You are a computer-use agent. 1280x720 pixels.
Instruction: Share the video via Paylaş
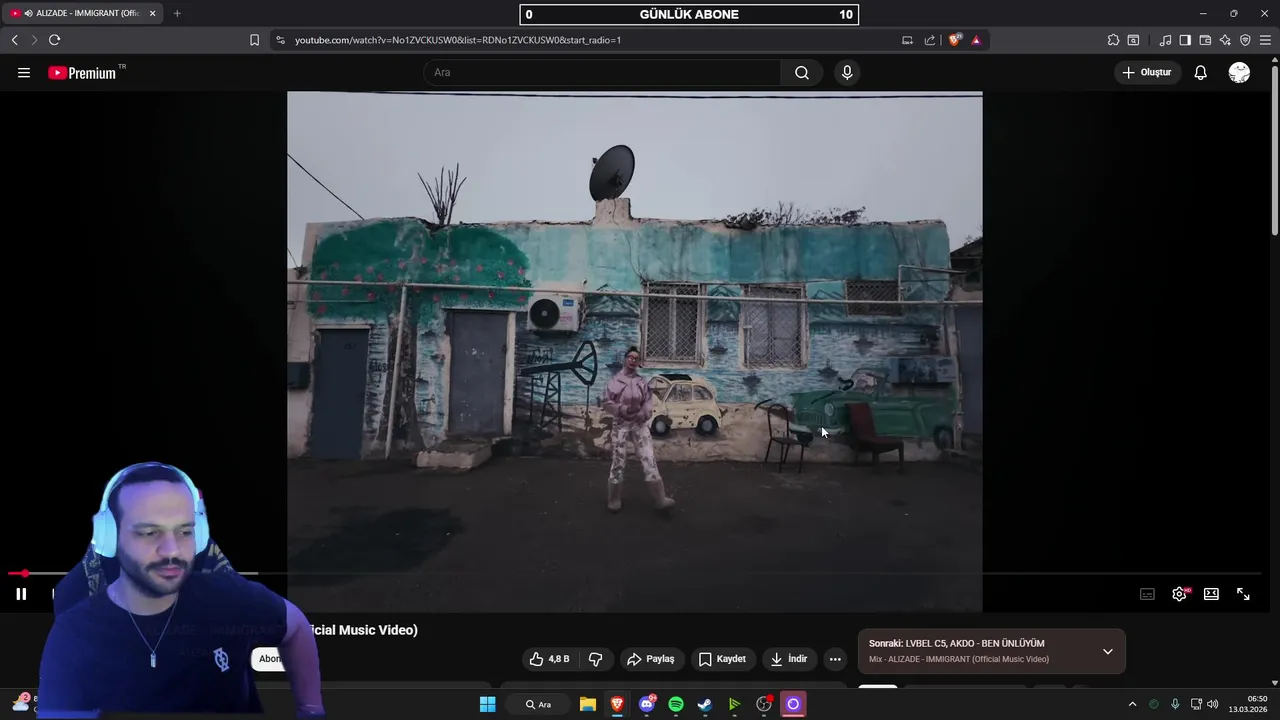pyautogui.click(x=650, y=659)
